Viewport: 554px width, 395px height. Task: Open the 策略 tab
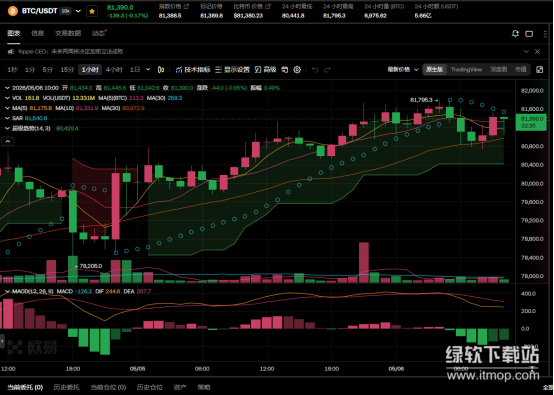click(x=204, y=387)
